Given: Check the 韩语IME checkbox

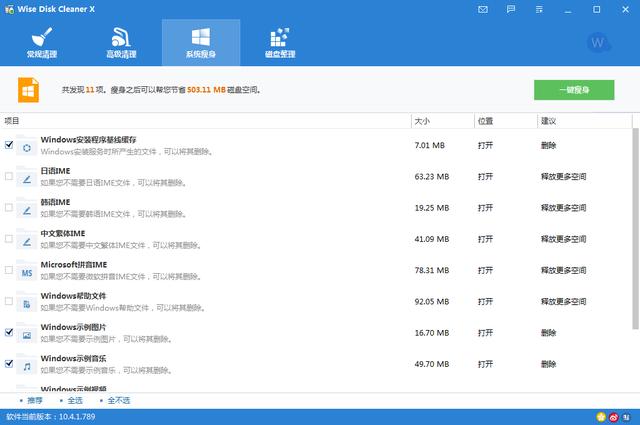Looking at the screenshot, I should (x=9, y=207).
